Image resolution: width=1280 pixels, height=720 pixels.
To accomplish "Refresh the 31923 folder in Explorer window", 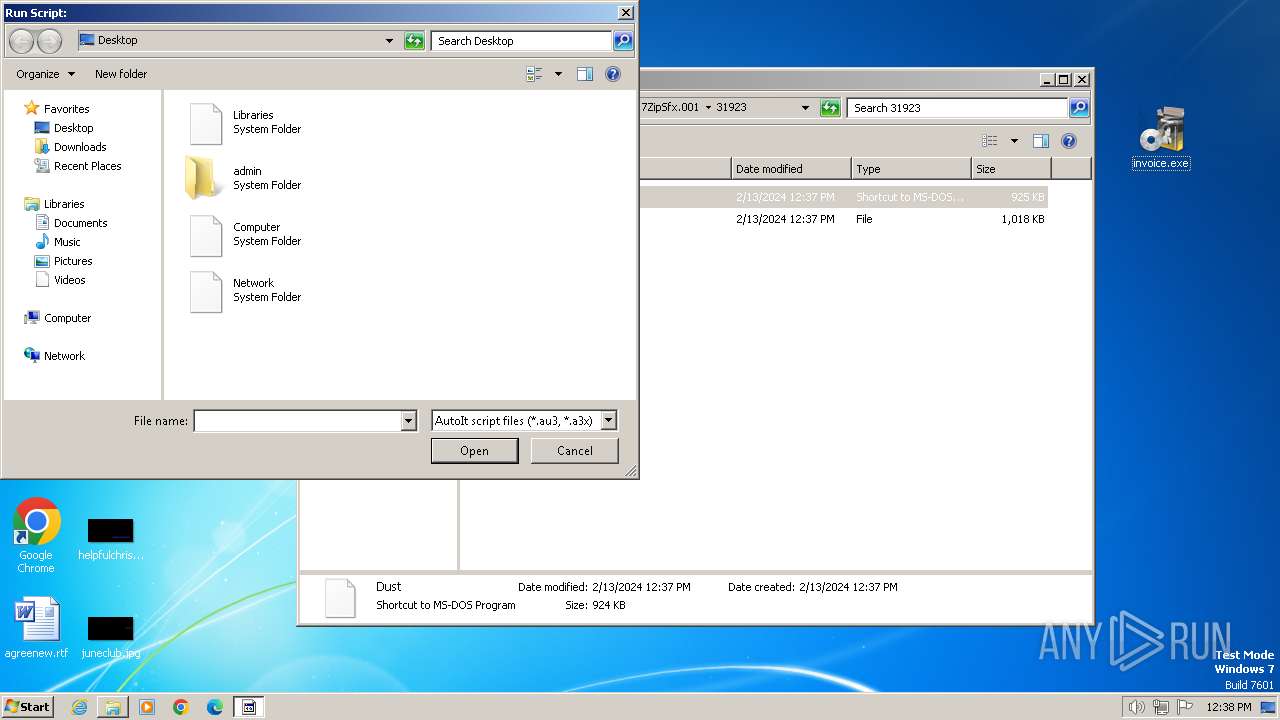I will coord(830,108).
